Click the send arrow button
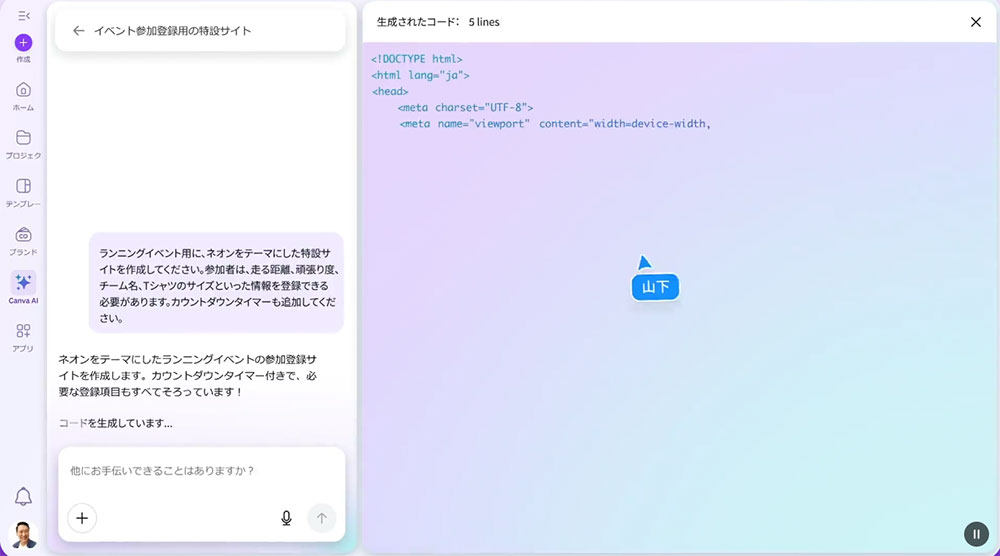The height and width of the screenshot is (556, 1000). [321, 518]
